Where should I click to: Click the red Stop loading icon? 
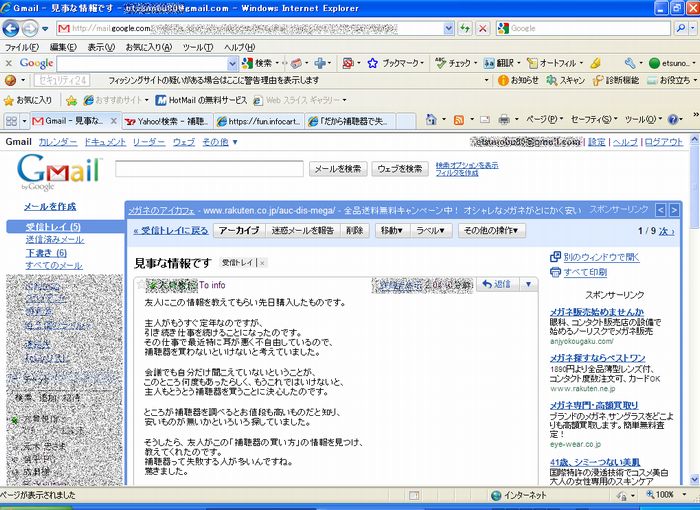(483, 29)
